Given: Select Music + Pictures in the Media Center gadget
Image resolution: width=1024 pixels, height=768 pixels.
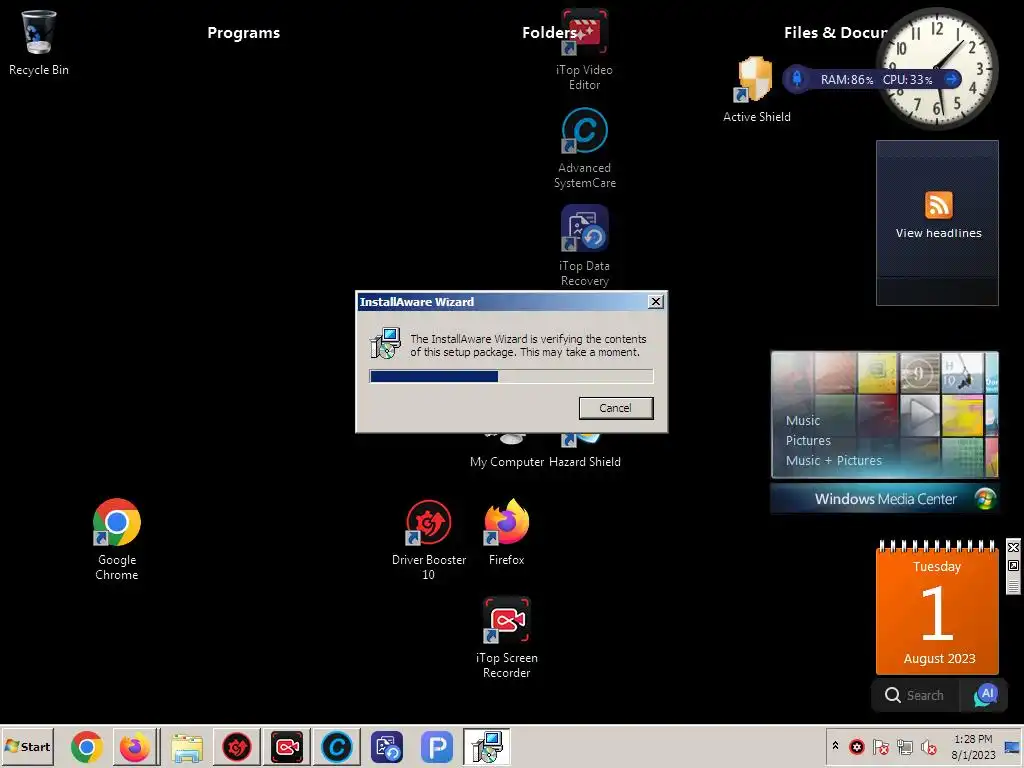Looking at the screenshot, I should [x=833, y=461].
